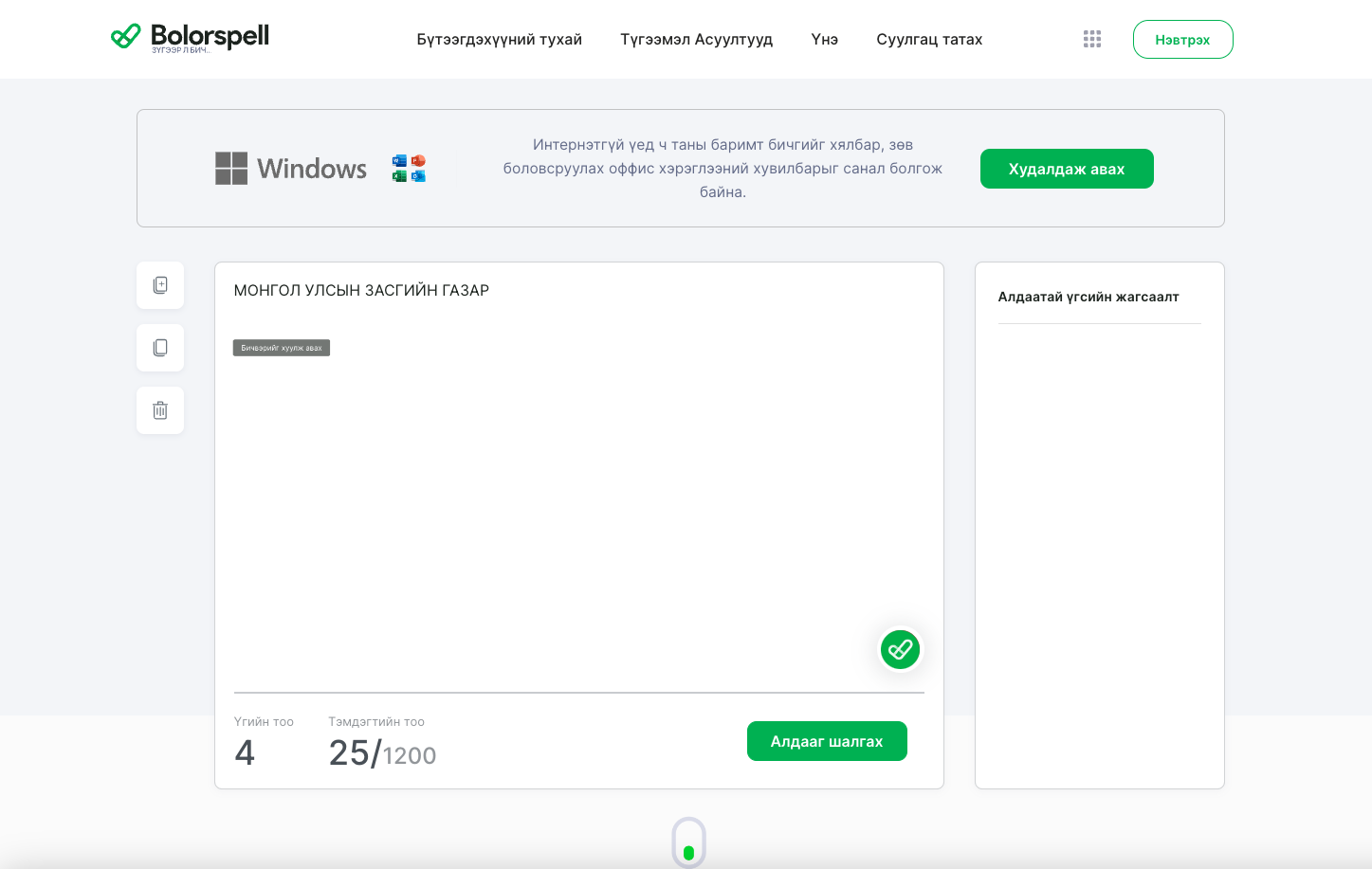Open the apps grid icon in header
This screenshot has height=869, width=1372.
1092,39
